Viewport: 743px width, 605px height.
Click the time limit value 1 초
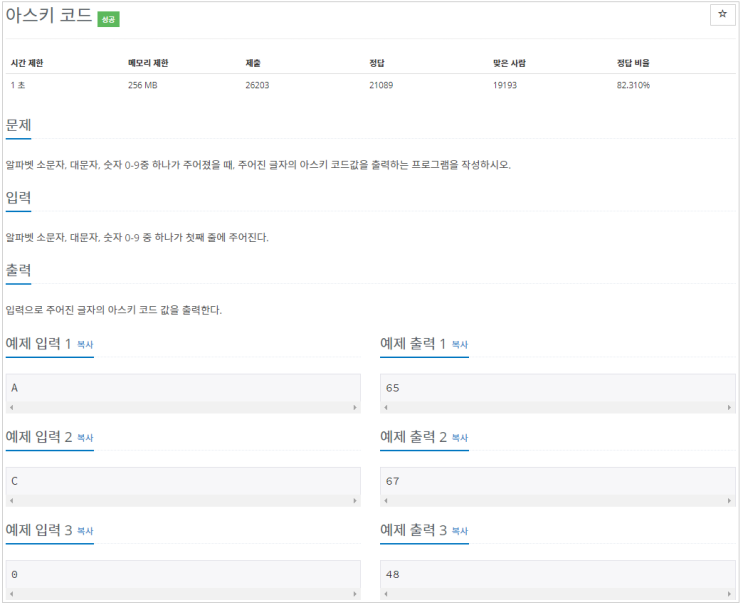18,85
